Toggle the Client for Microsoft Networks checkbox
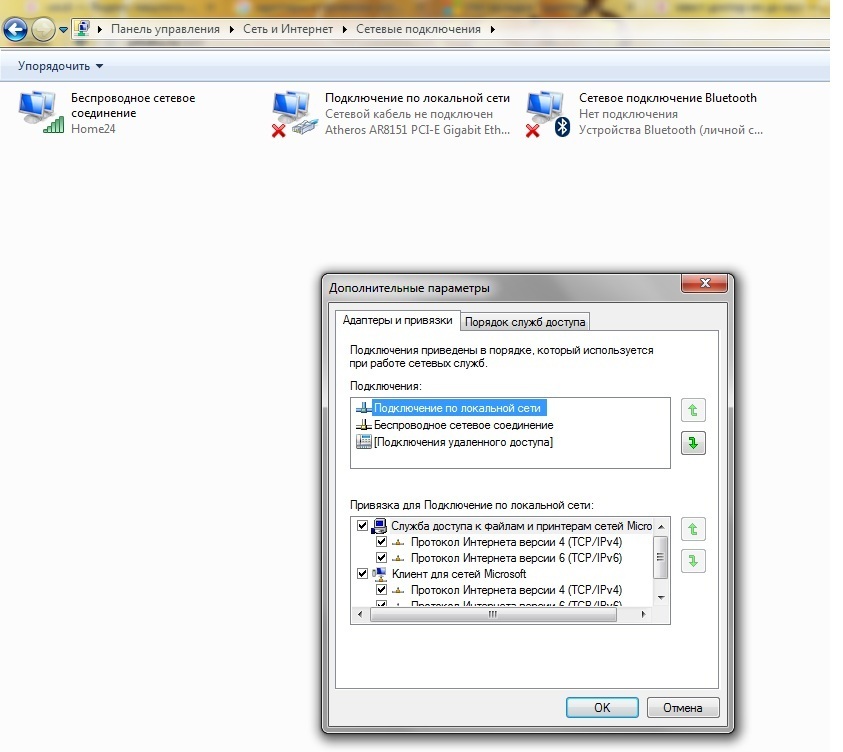 click(362, 574)
